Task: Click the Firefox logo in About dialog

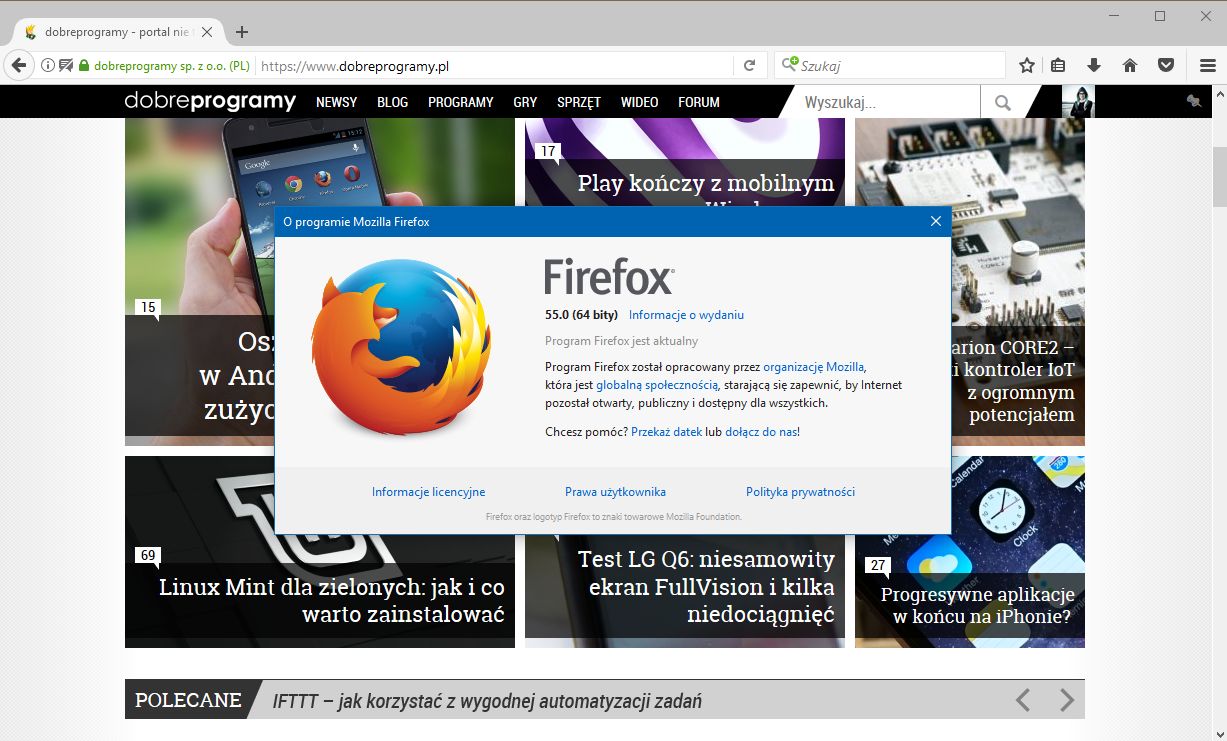Action: [x=402, y=347]
